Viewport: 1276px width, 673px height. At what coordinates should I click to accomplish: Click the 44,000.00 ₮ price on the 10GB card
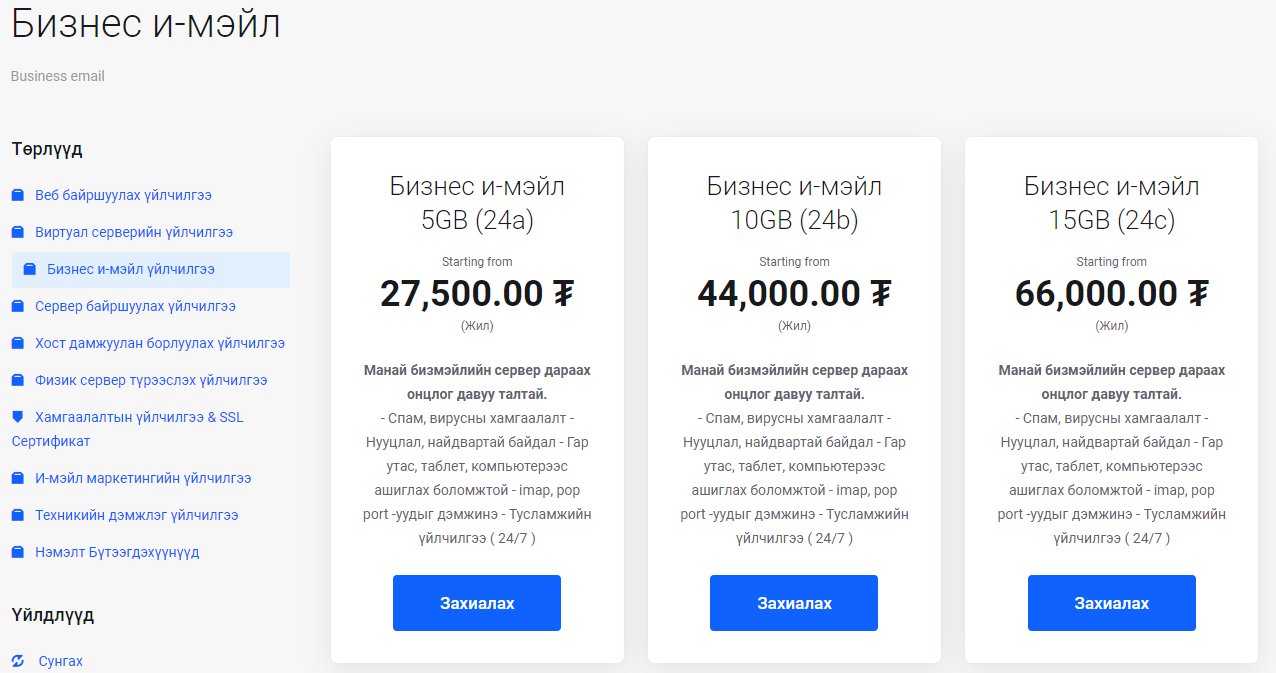(x=794, y=293)
